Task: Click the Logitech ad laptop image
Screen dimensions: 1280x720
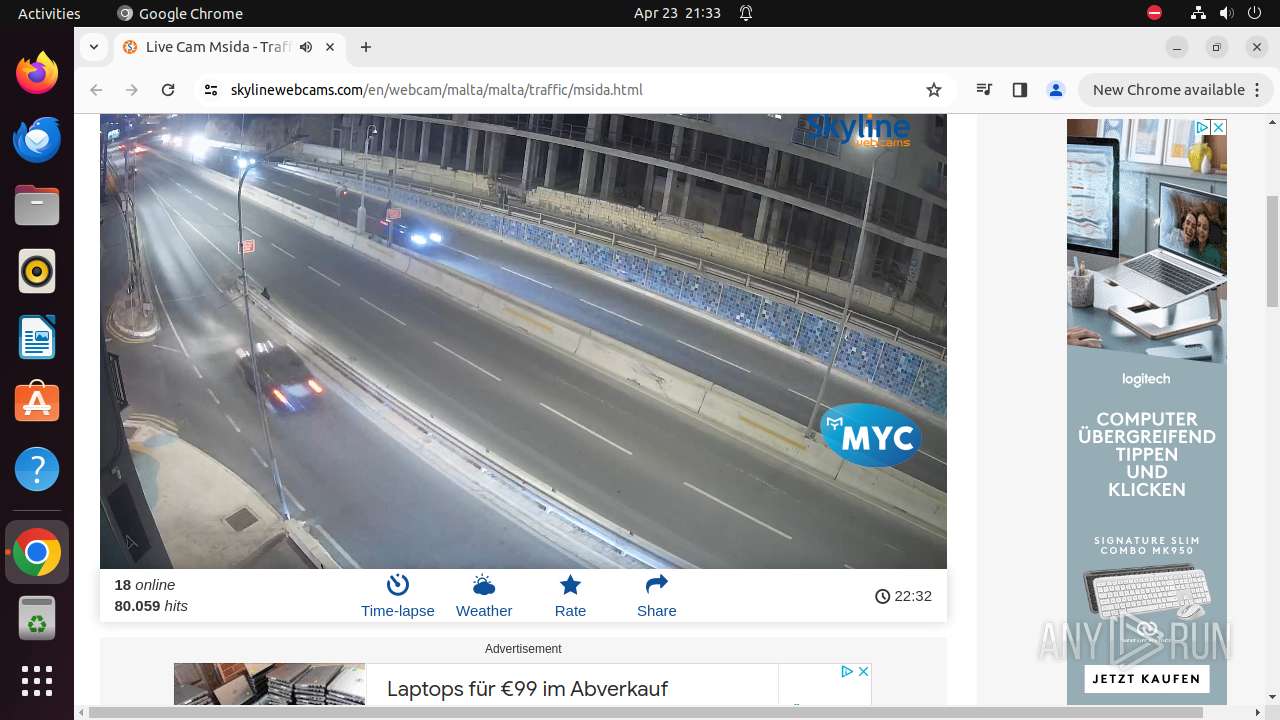Action: [x=1146, y=240]
